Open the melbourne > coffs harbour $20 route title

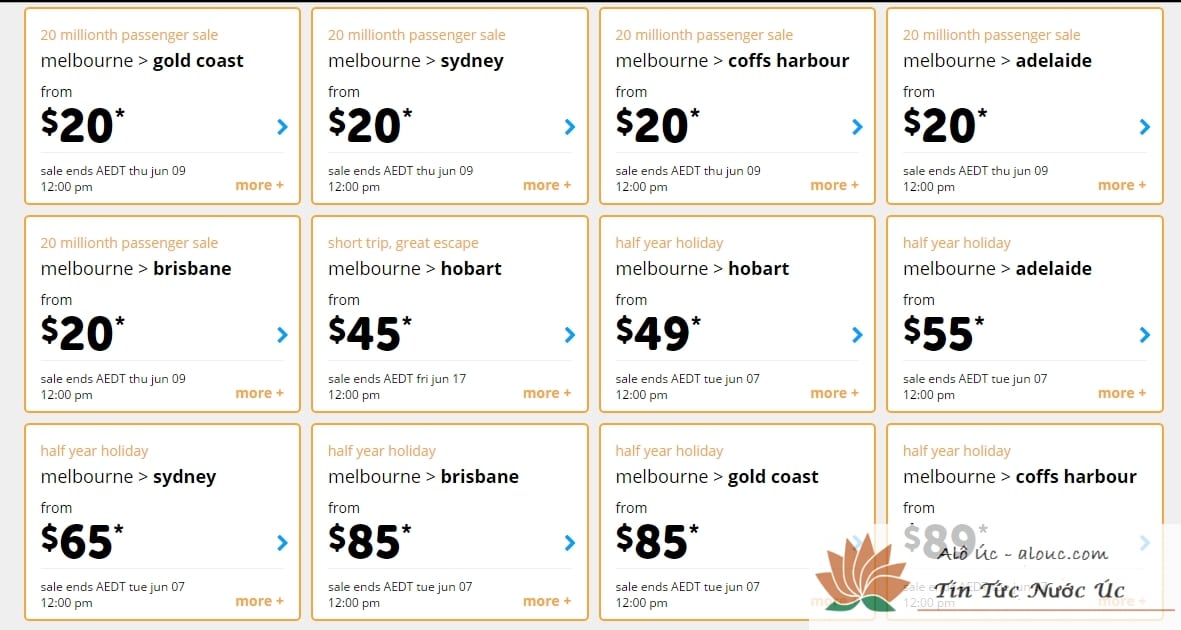click(x=732, y=60)
